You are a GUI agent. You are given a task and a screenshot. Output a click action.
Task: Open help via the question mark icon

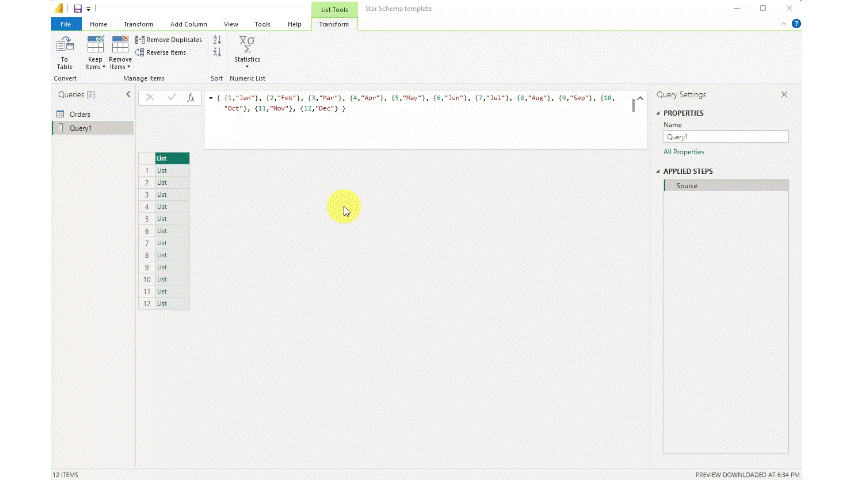[x=796, y=23]
